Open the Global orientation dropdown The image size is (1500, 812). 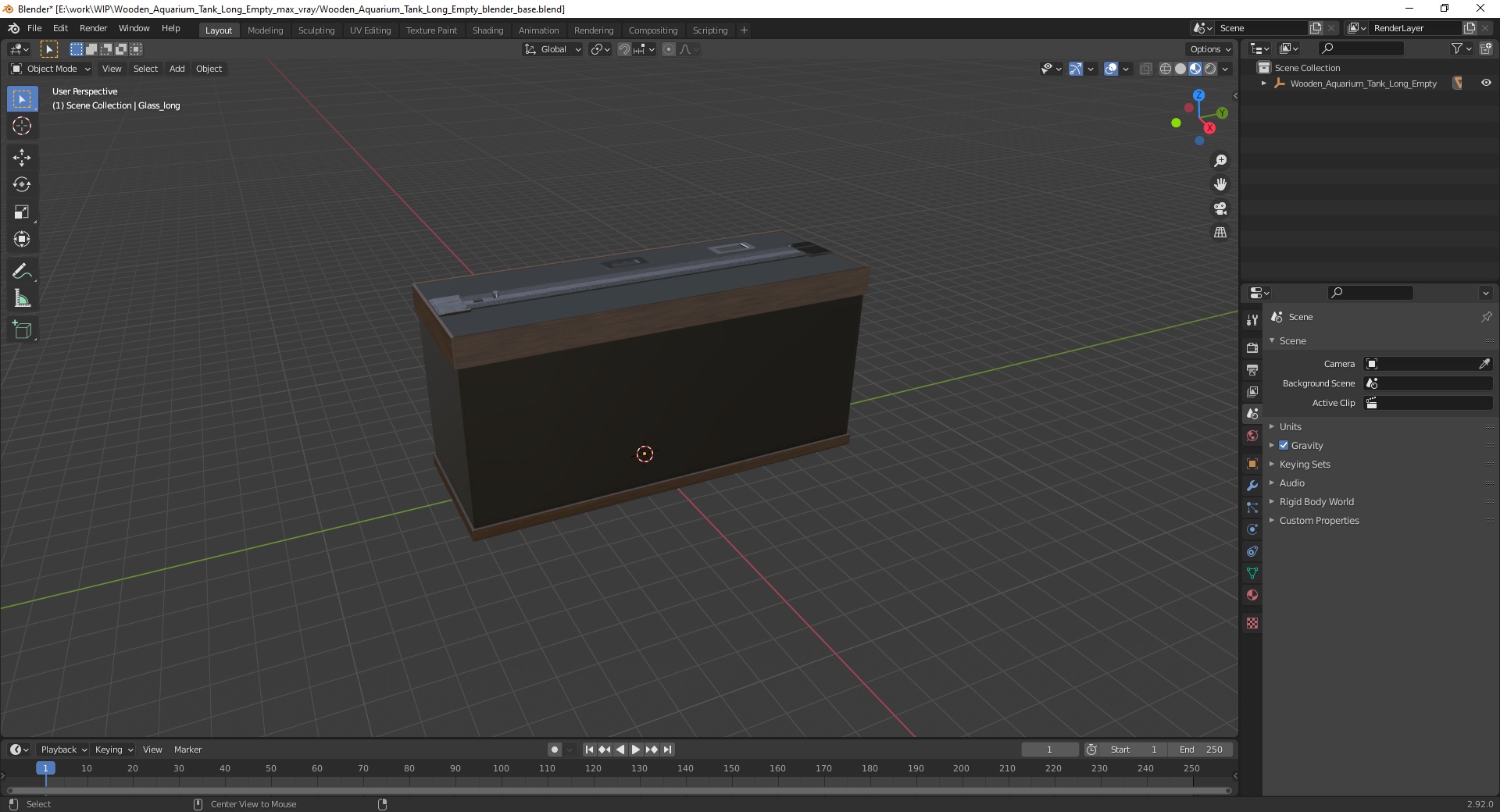(552, 49)
